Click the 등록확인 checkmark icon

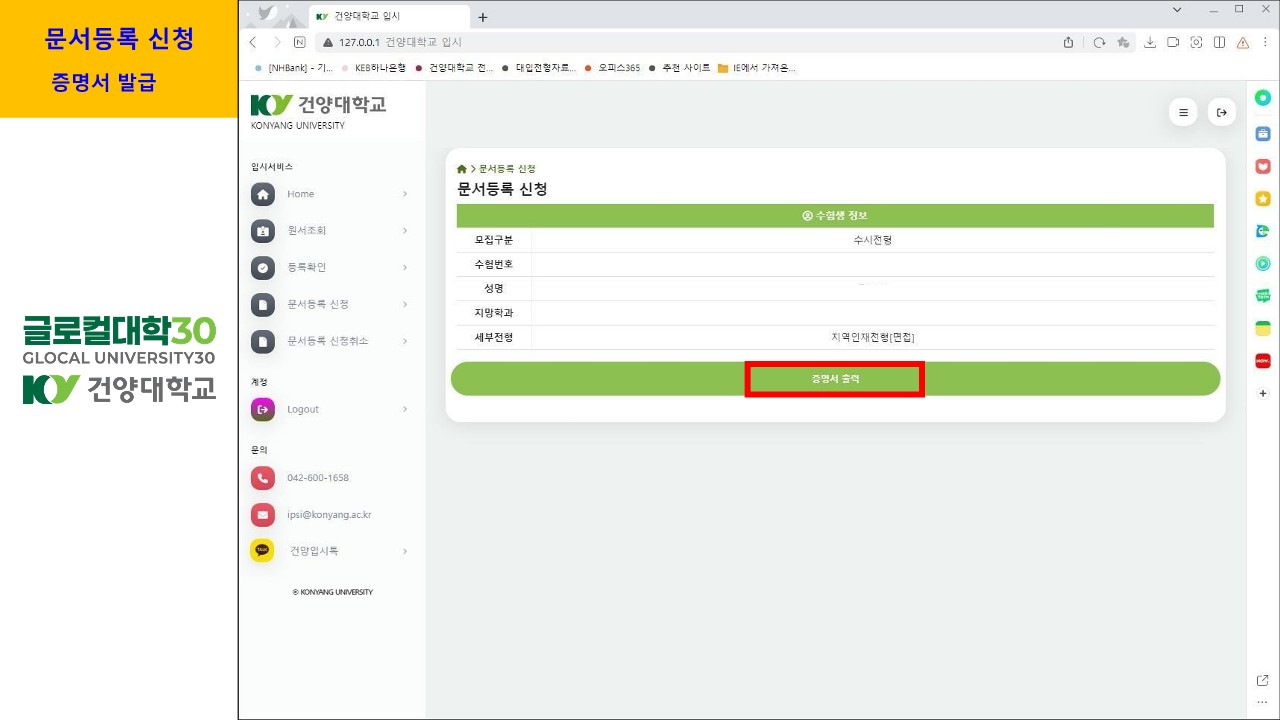point(262,268)
